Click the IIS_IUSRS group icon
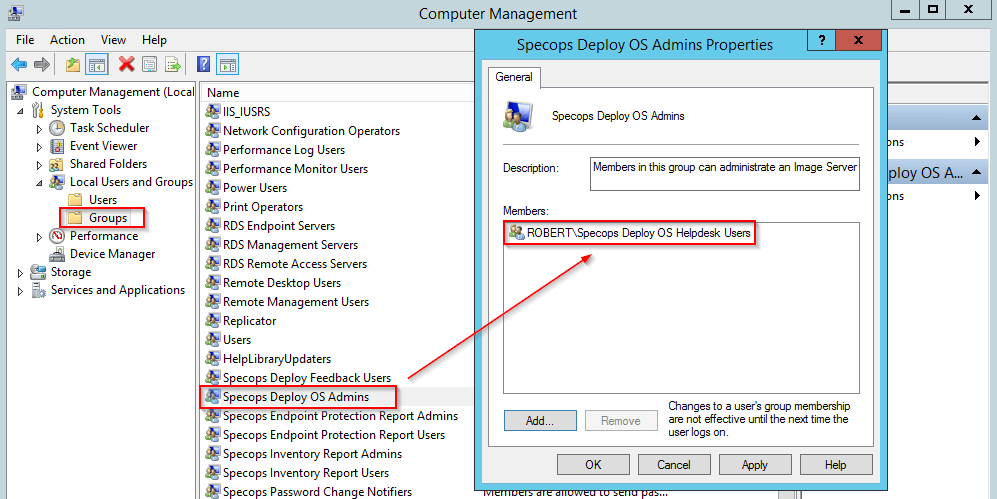The height and width of the screenshot is (499, 997). (212, 112)
